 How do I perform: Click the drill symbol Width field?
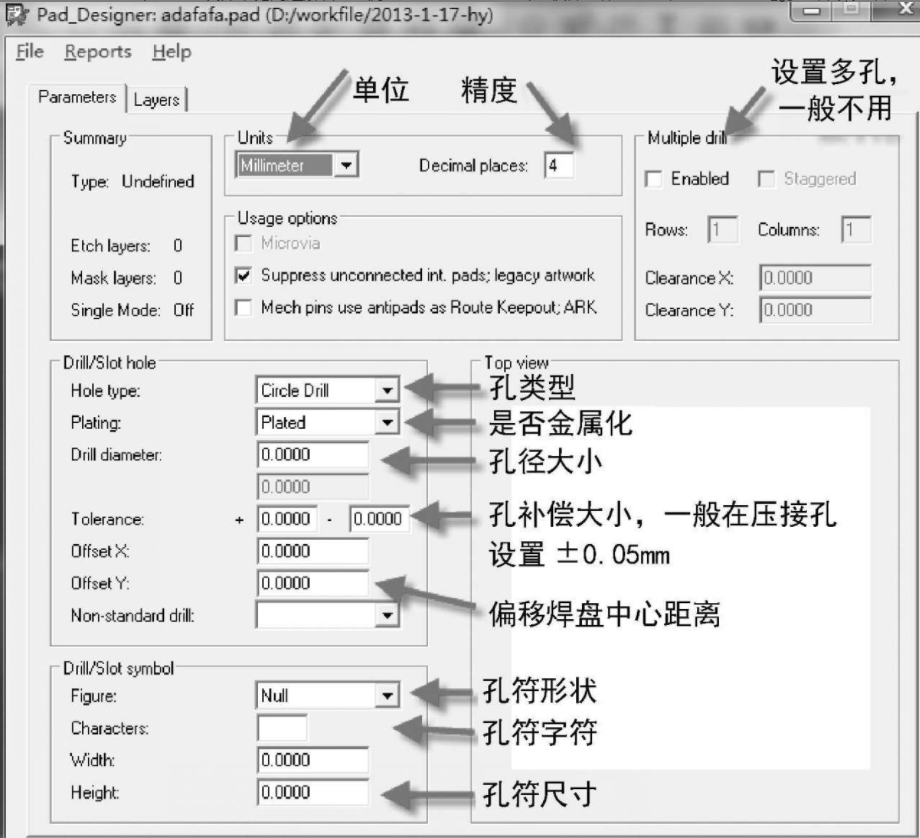(x=313, y=760)
